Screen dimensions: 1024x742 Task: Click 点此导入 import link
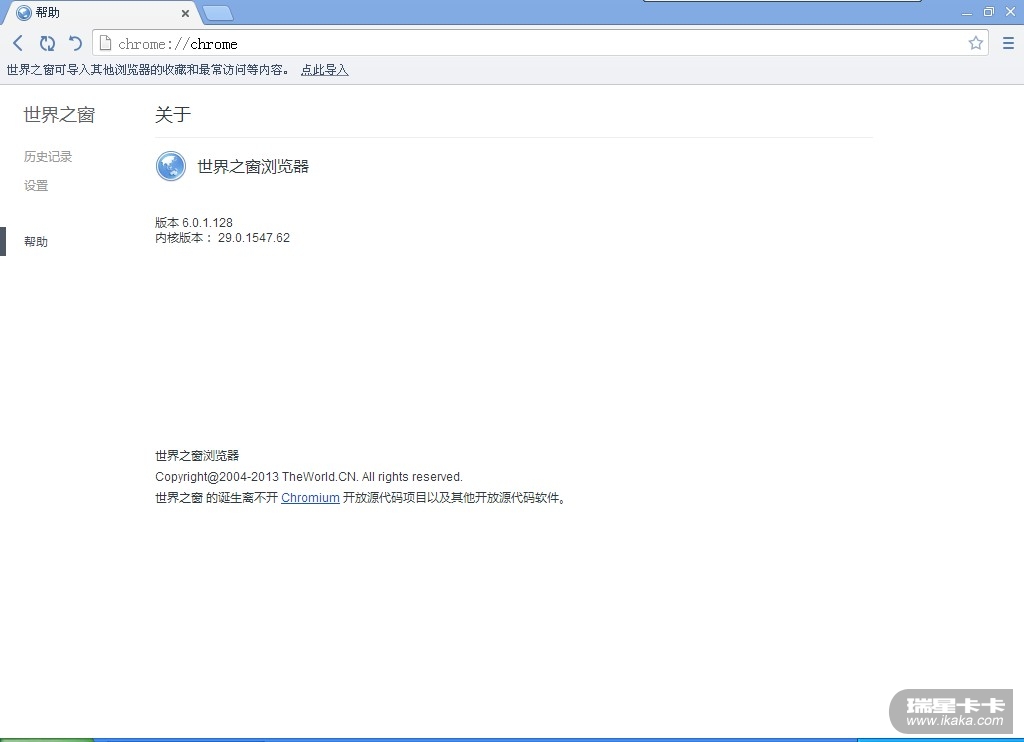[x=325, y=70]
